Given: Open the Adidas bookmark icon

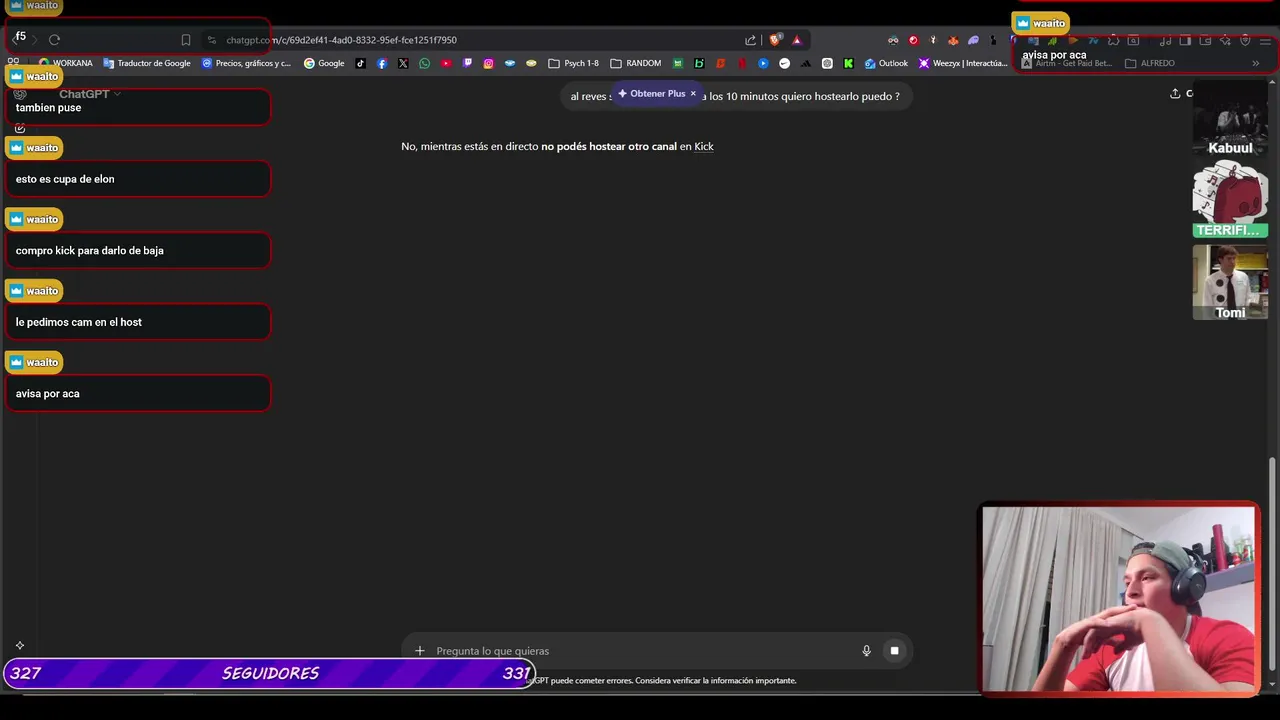Looking at the screenshot, I should [x=806, y=63].
